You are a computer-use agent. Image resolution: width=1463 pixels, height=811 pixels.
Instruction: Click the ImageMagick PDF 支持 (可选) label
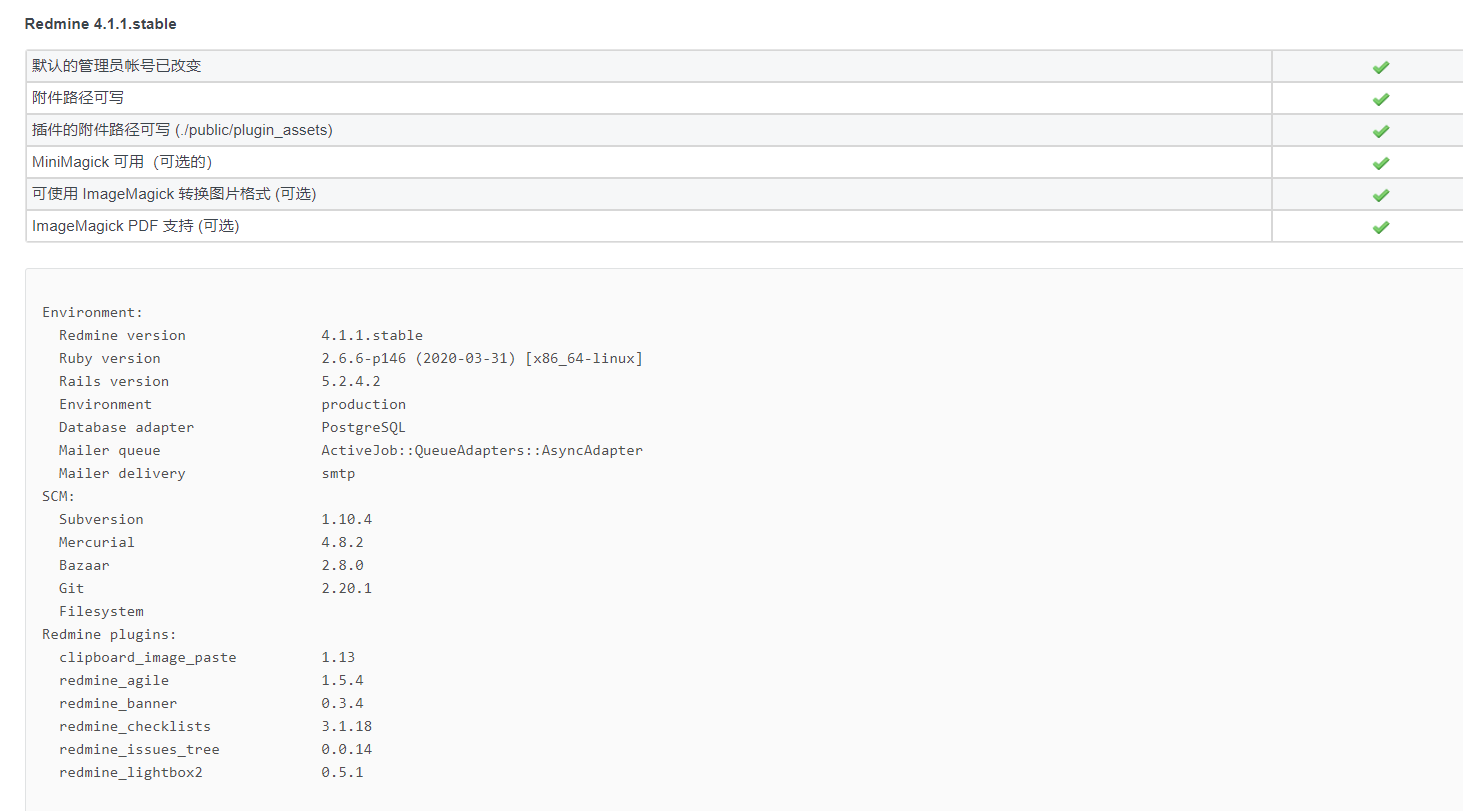click(x=135, y=226)
